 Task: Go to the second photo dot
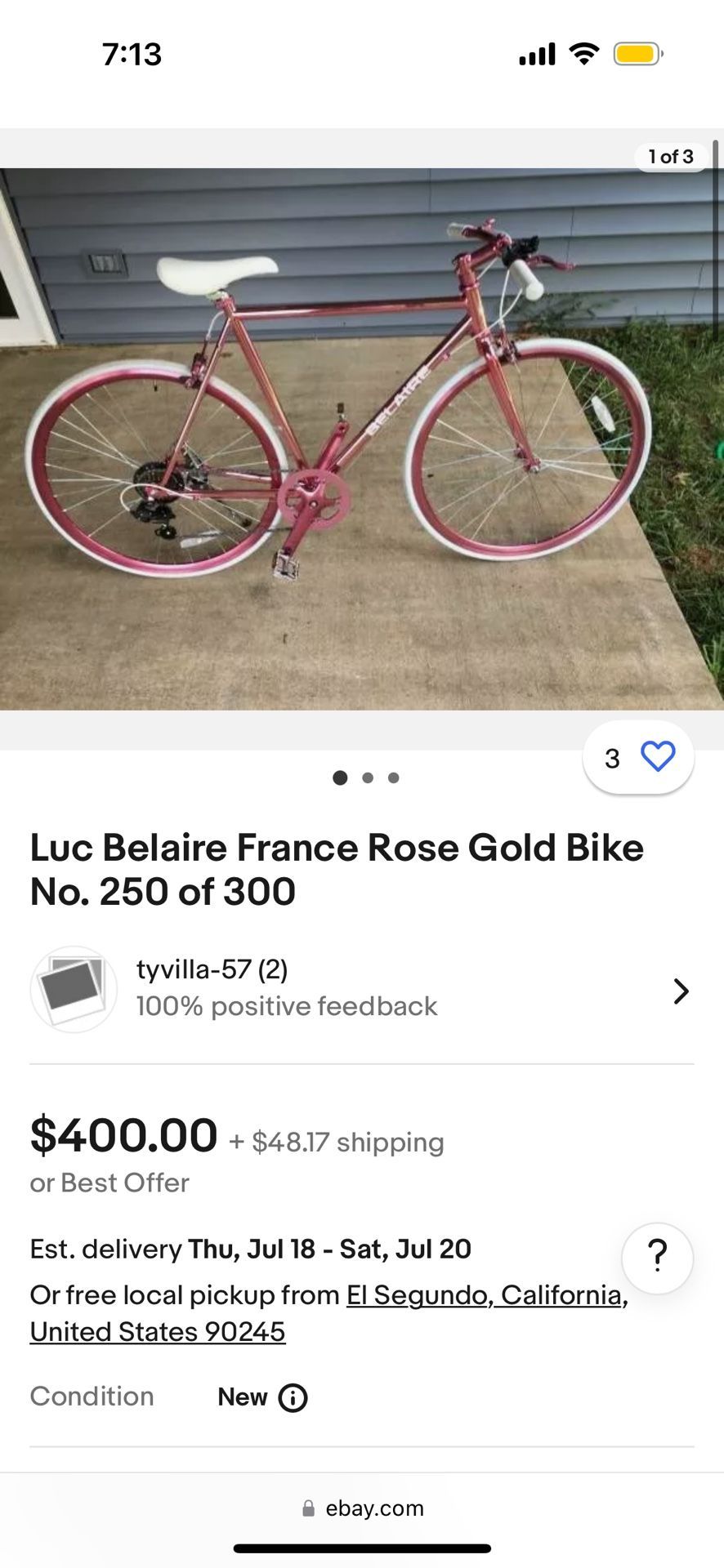point(368,777)
